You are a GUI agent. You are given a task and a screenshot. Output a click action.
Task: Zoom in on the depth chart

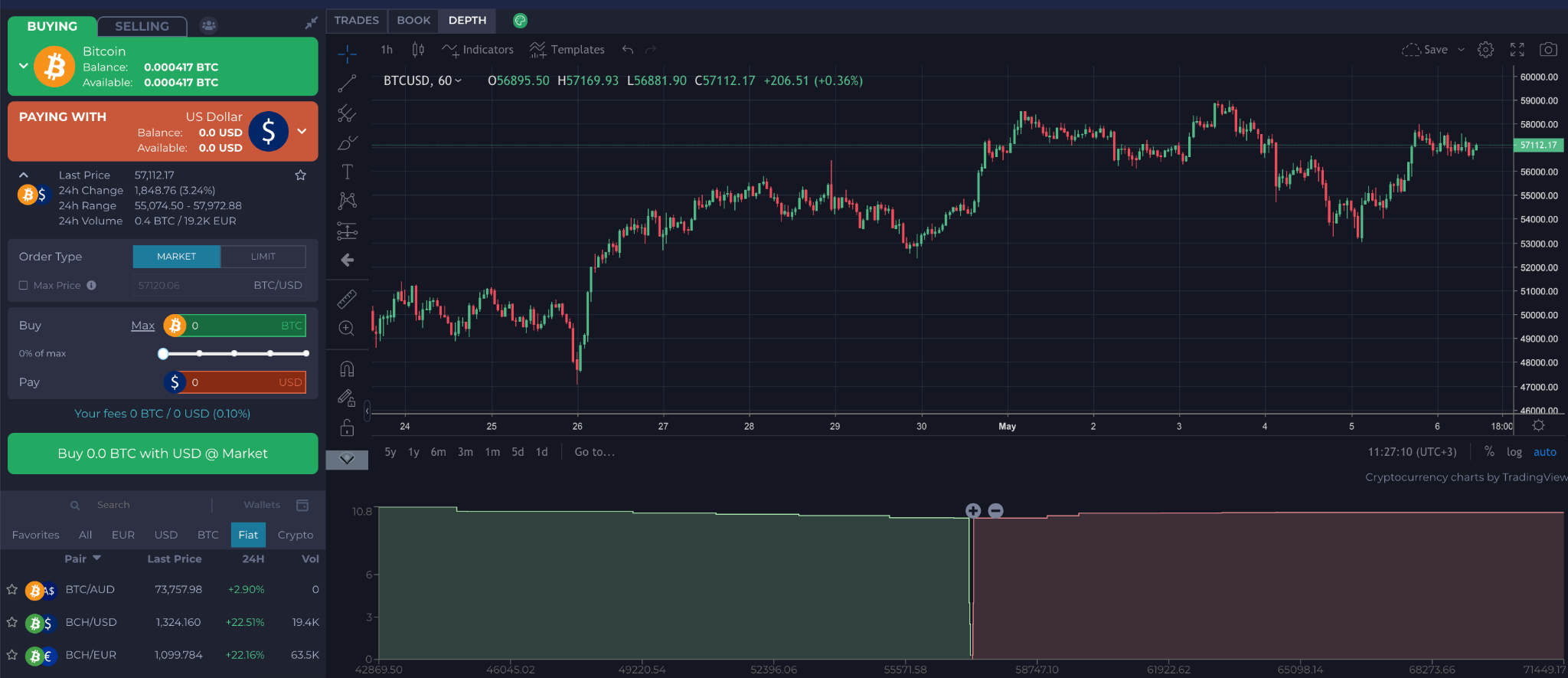[x=973, y=511]
